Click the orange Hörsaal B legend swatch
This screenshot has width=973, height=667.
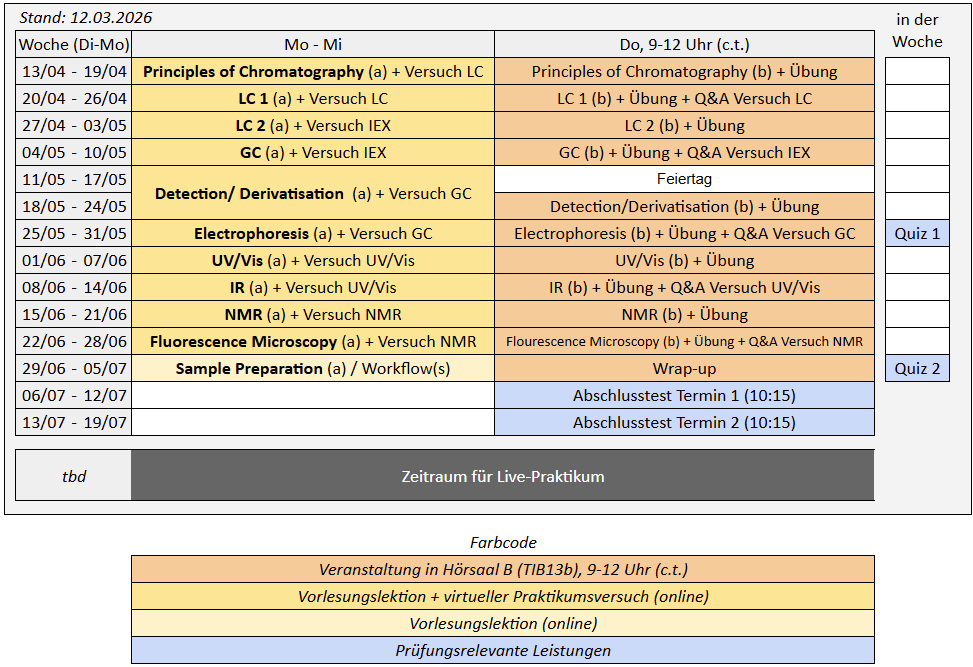coord(502,570)
